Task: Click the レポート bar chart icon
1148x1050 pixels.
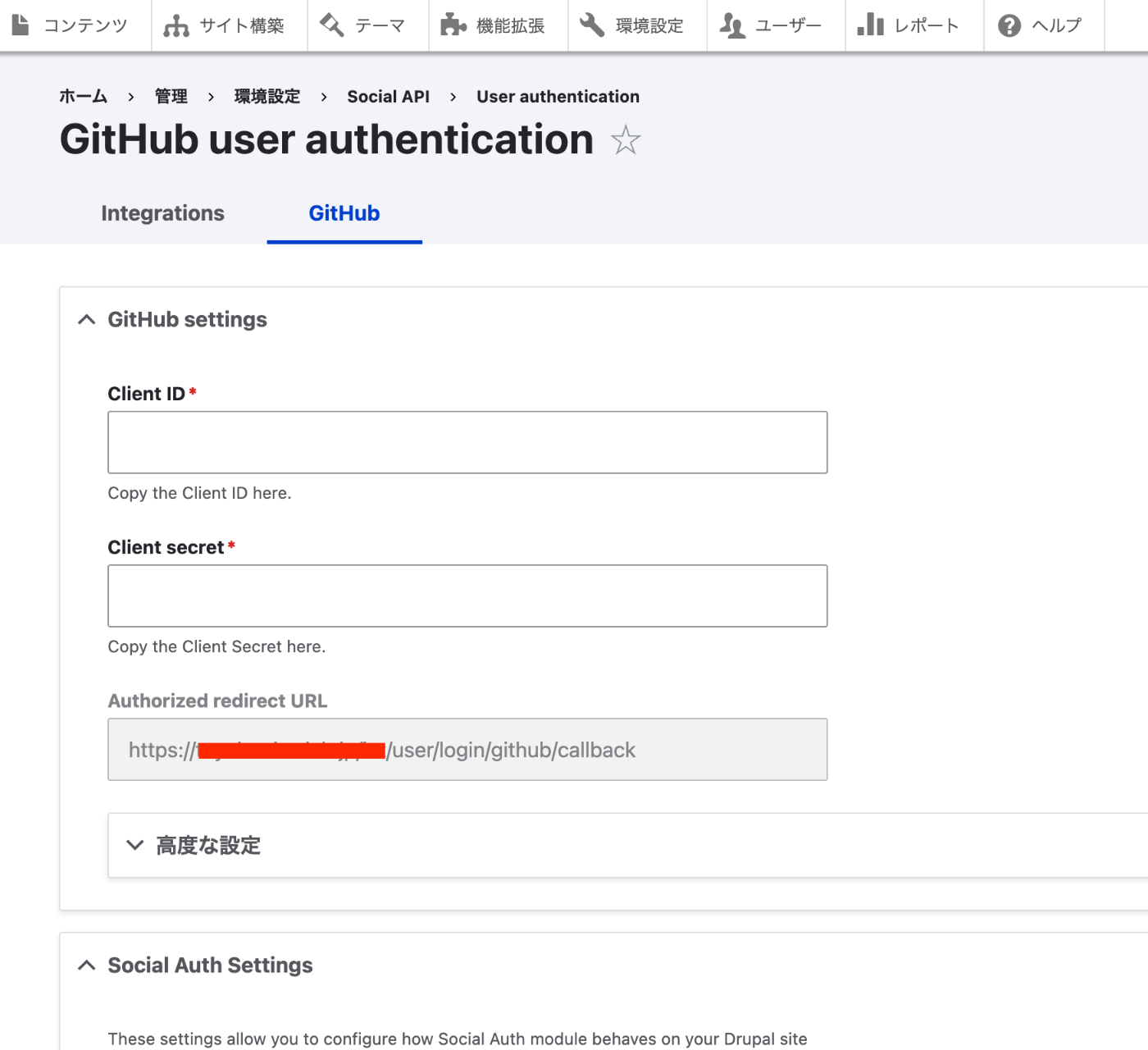Action: pos(871,25)
